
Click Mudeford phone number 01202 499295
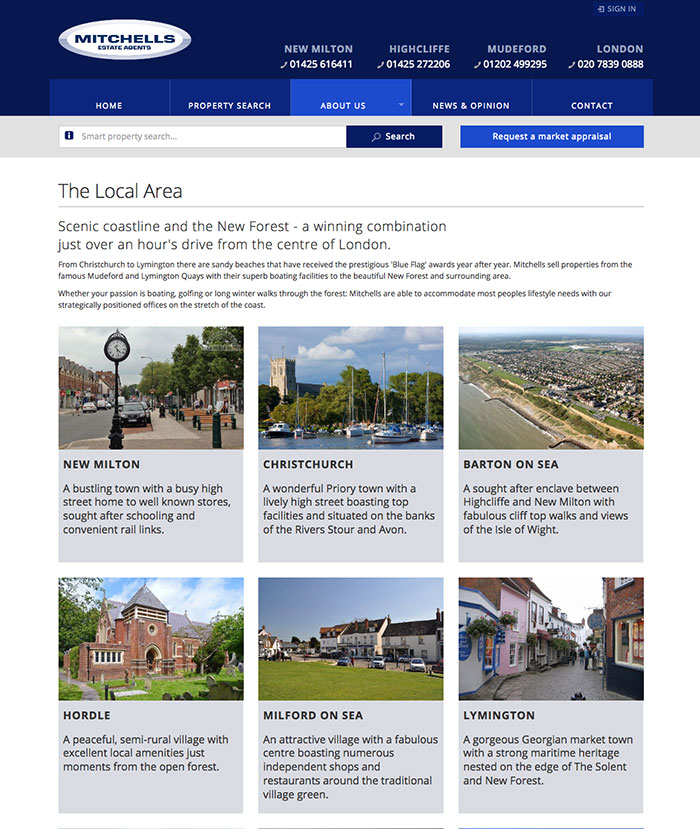pyautogui.click(x=515, y=64)
